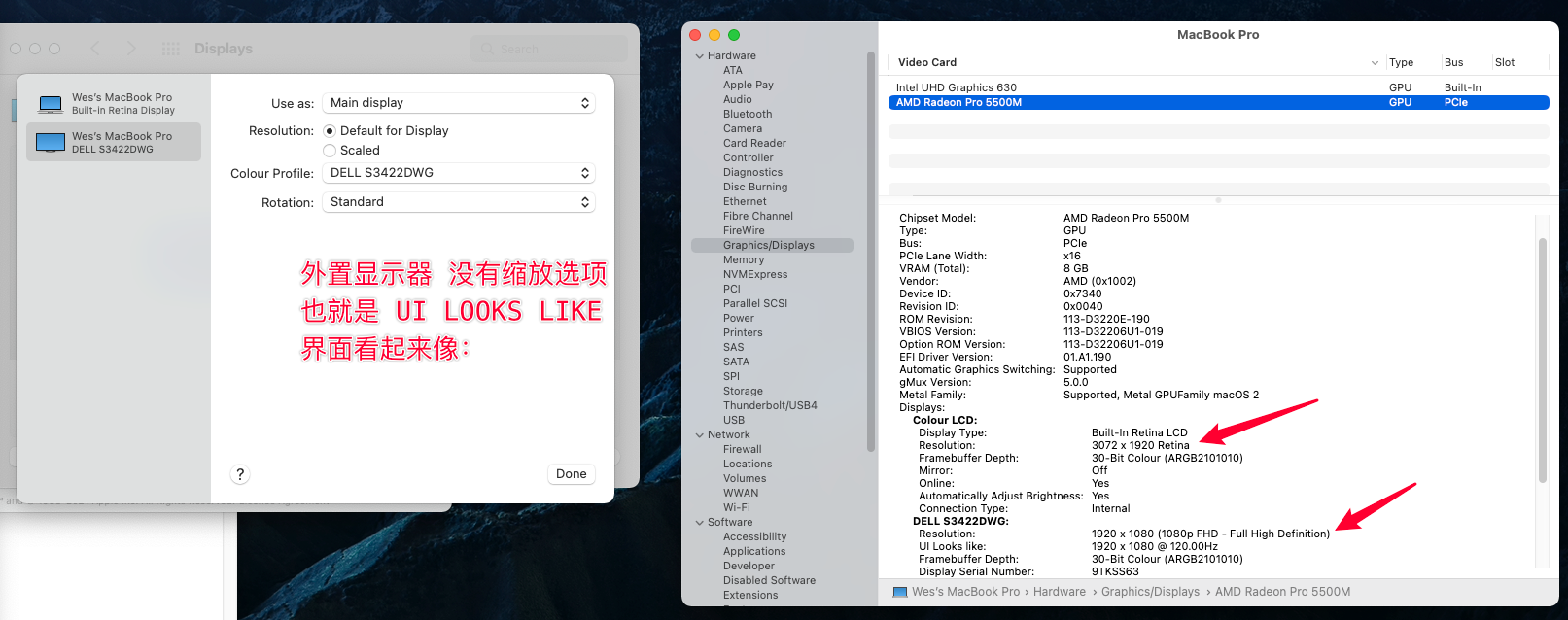Image resolution: width=1568 pixels, height=620 pixels.
Task: Click the Search field in Displays window
Action: (549, 49)
